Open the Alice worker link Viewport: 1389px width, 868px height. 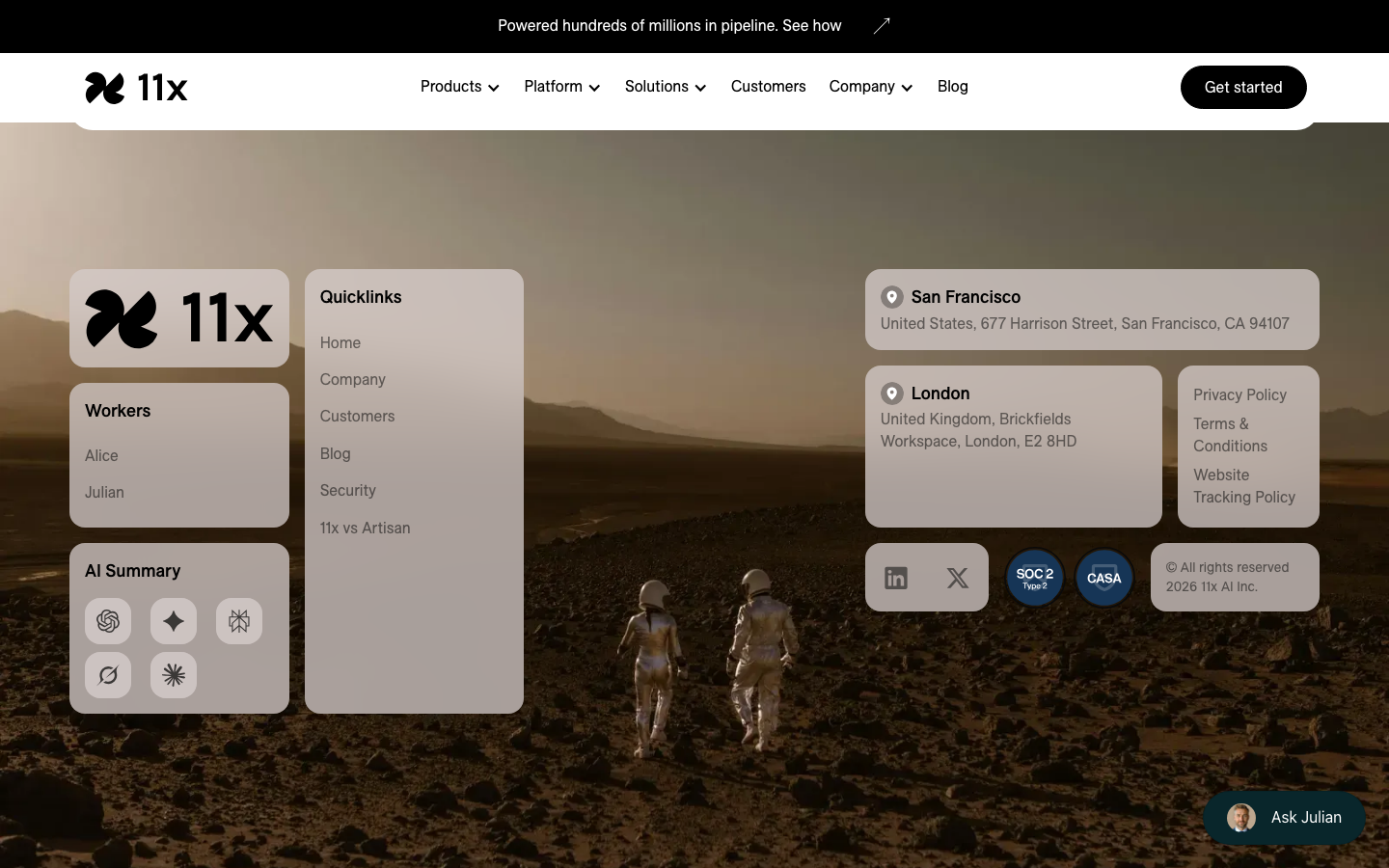(101, 455)
